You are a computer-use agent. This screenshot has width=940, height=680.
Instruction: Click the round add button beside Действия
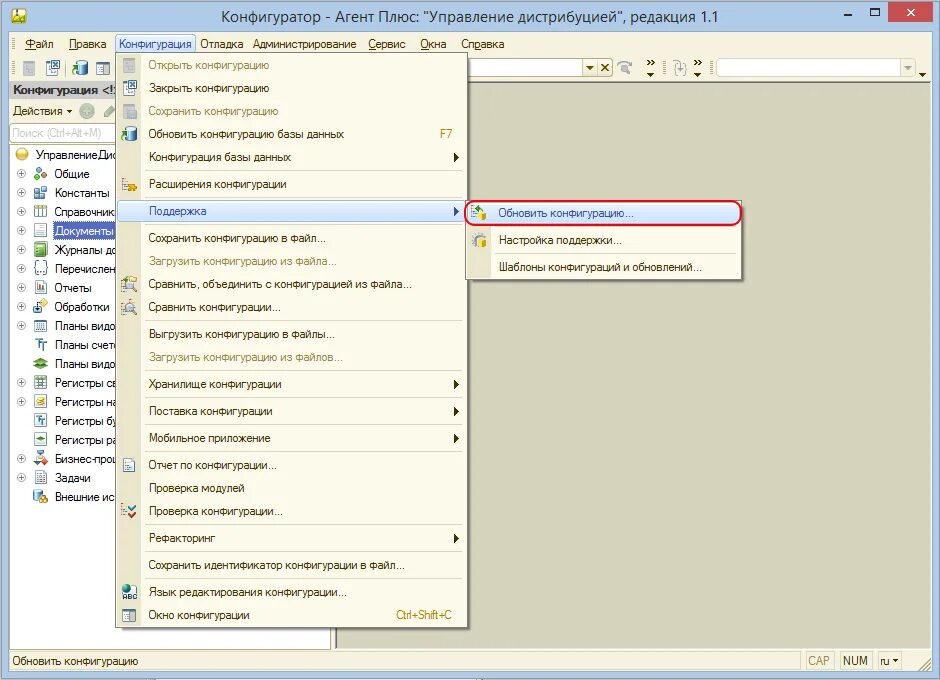tap(87, 111)
